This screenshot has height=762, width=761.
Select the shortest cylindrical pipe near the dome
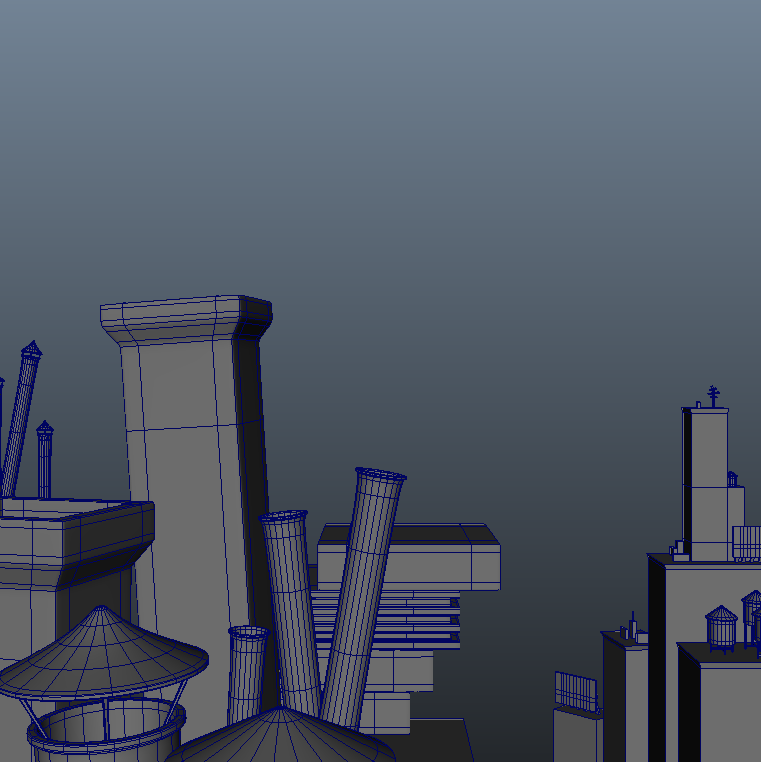point(247,673)
